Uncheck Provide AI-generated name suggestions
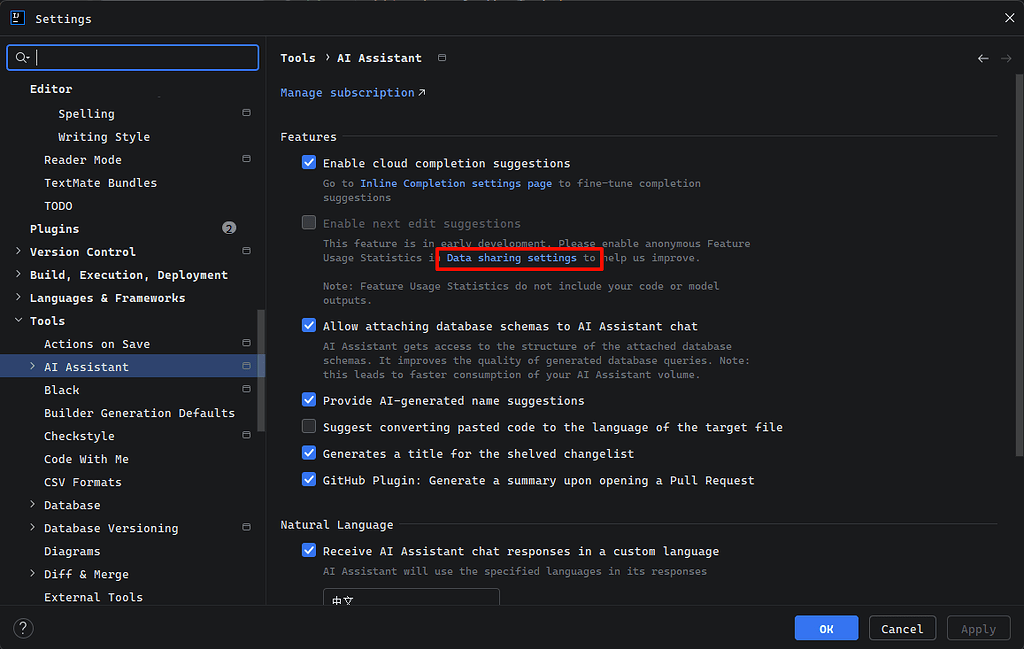1024x649 pixels. pyautogui.click(x=309, y=400)
